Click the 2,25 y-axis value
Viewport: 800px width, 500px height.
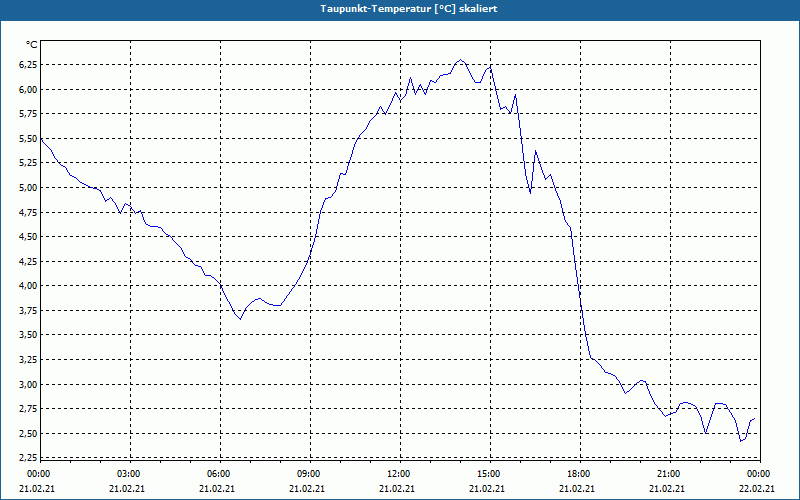point(28,457)
